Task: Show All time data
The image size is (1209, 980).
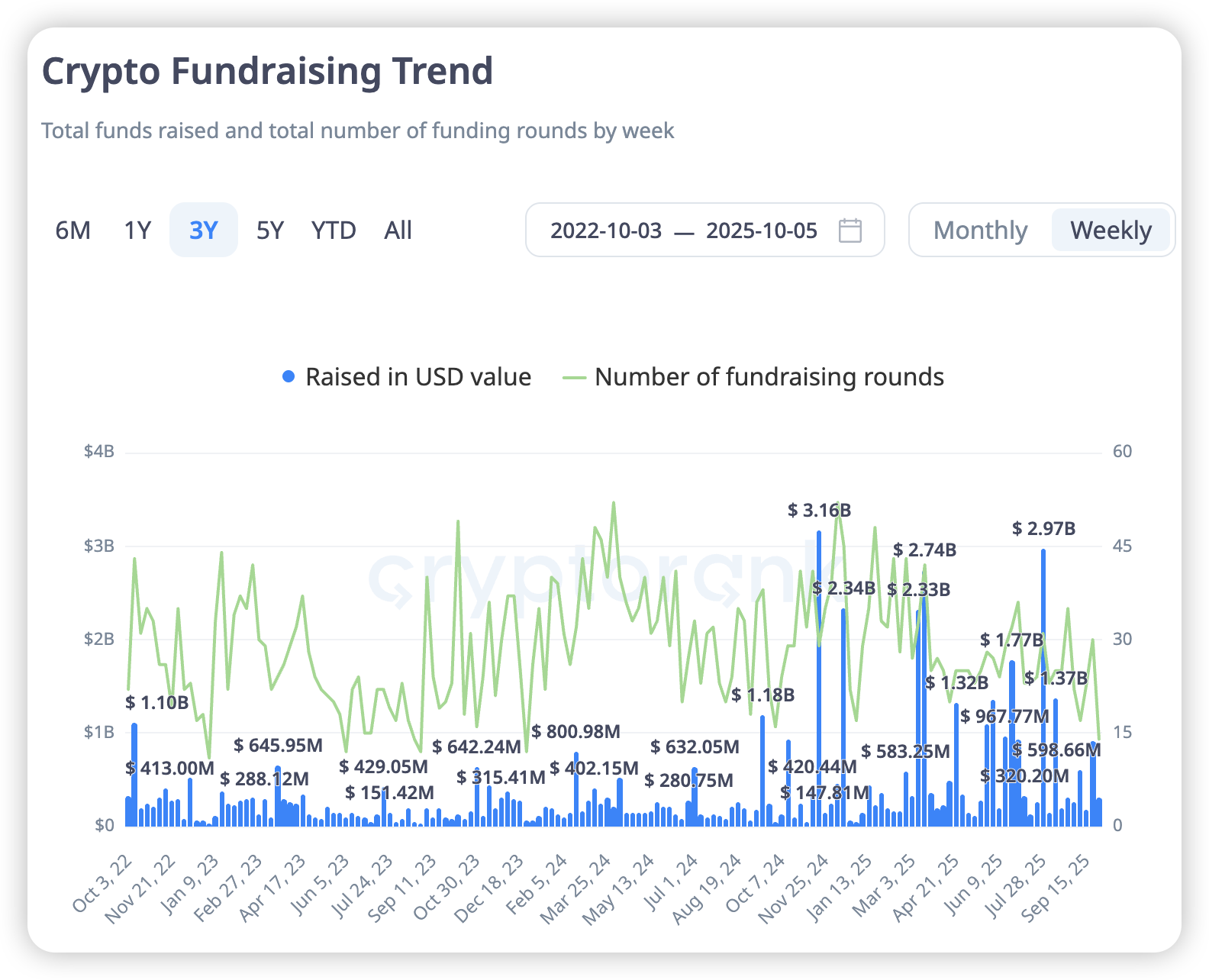Action: click(398, 230)
